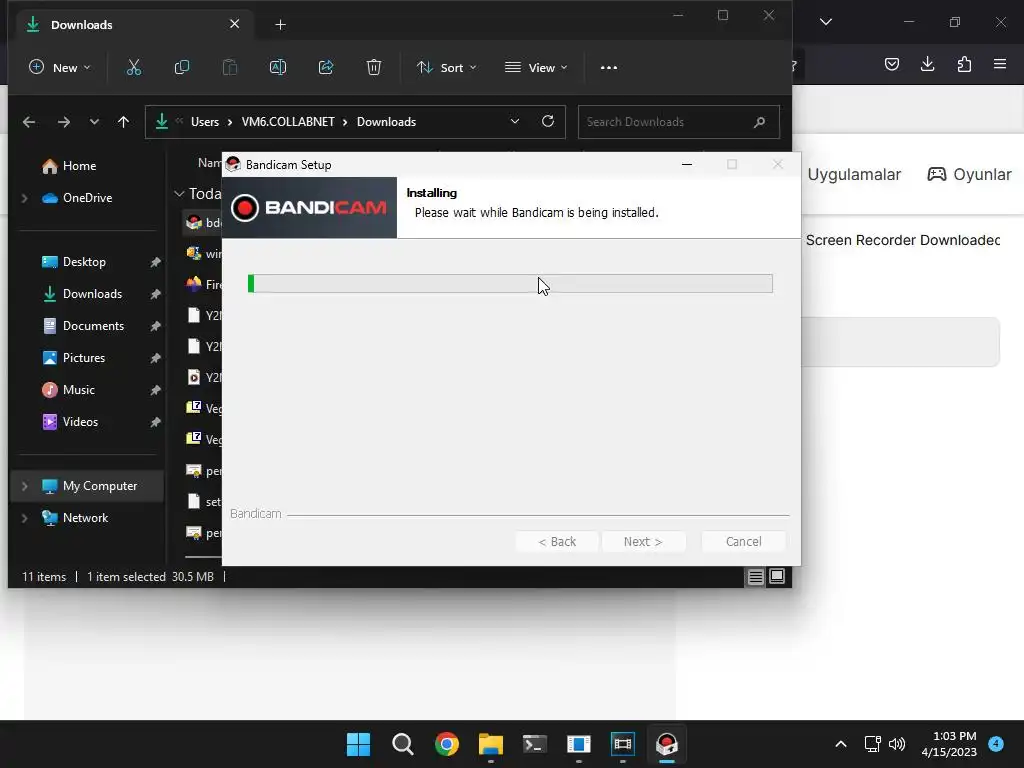Open Uygulamalar section in browser page
Image resolution: width=1024 pixels, height=768 pixels.
pos(854,174)
